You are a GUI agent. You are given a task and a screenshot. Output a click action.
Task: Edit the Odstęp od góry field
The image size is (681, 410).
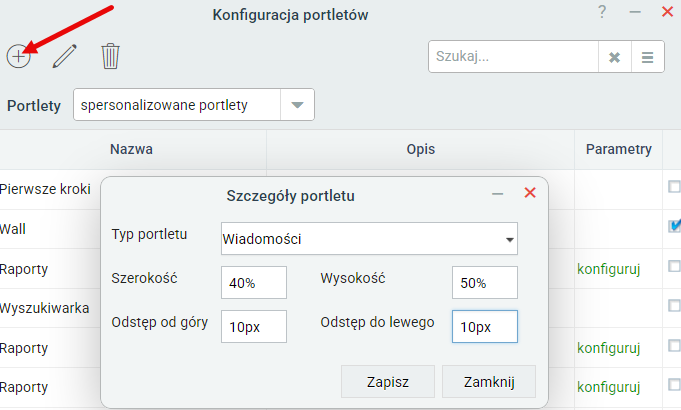[x=254, y=327]
